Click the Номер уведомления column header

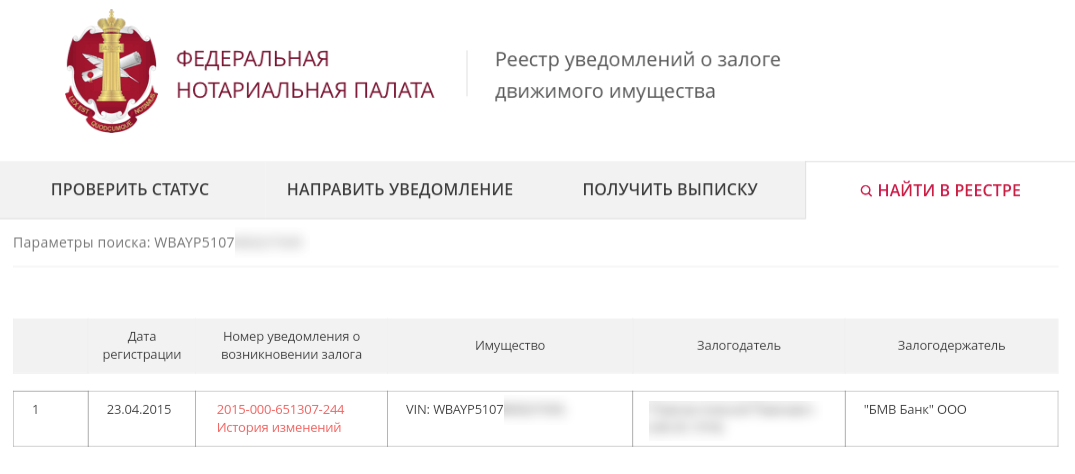tap(291, 345)
